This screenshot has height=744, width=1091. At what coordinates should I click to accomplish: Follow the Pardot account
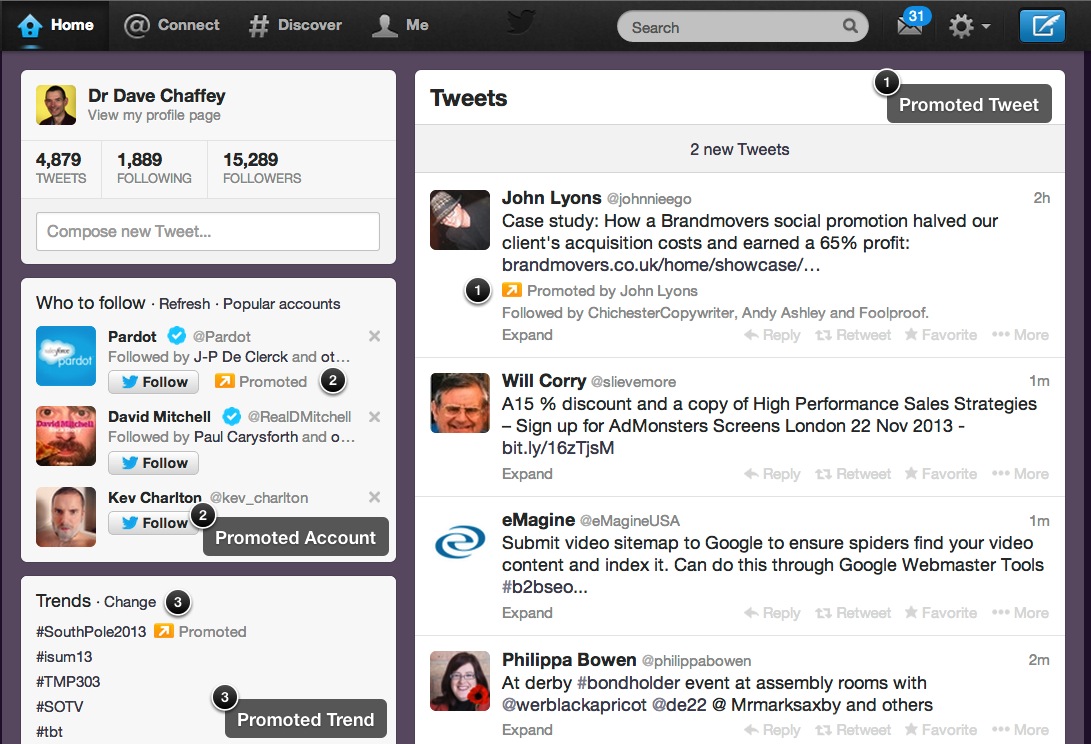[x=154, y=381]
